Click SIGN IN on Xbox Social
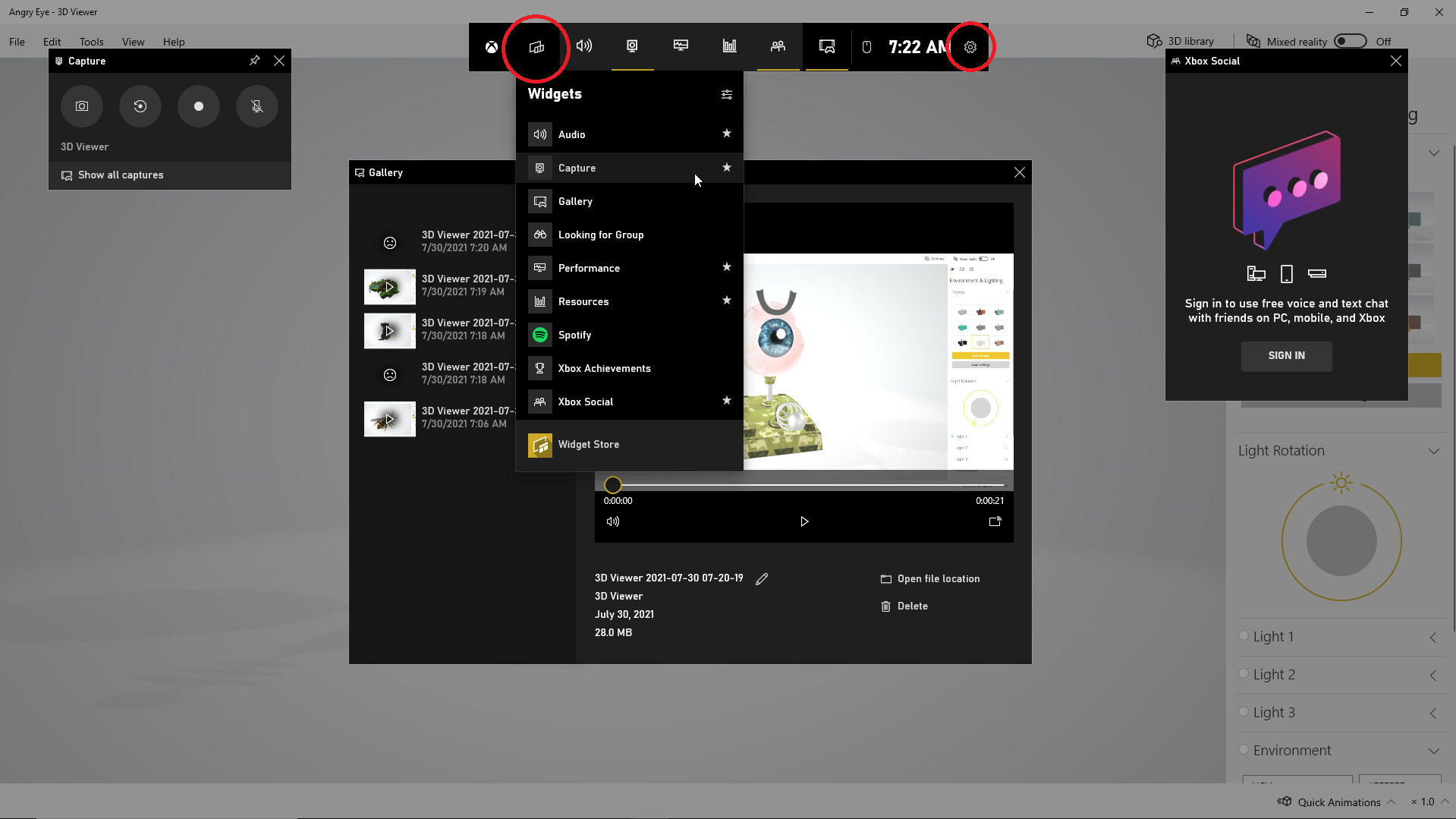This screenshot has width=1456, height=819. (1287, 356)
